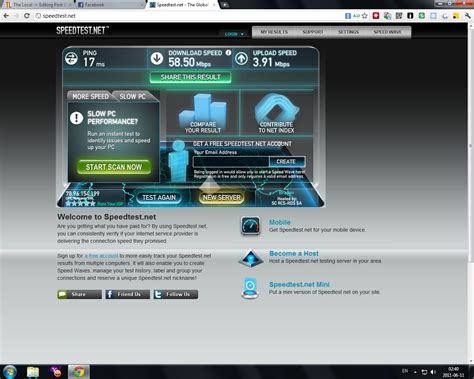Click the browser back arrow
The width and height of the screenshot is (474, 379).
click(x=6, y=16)
